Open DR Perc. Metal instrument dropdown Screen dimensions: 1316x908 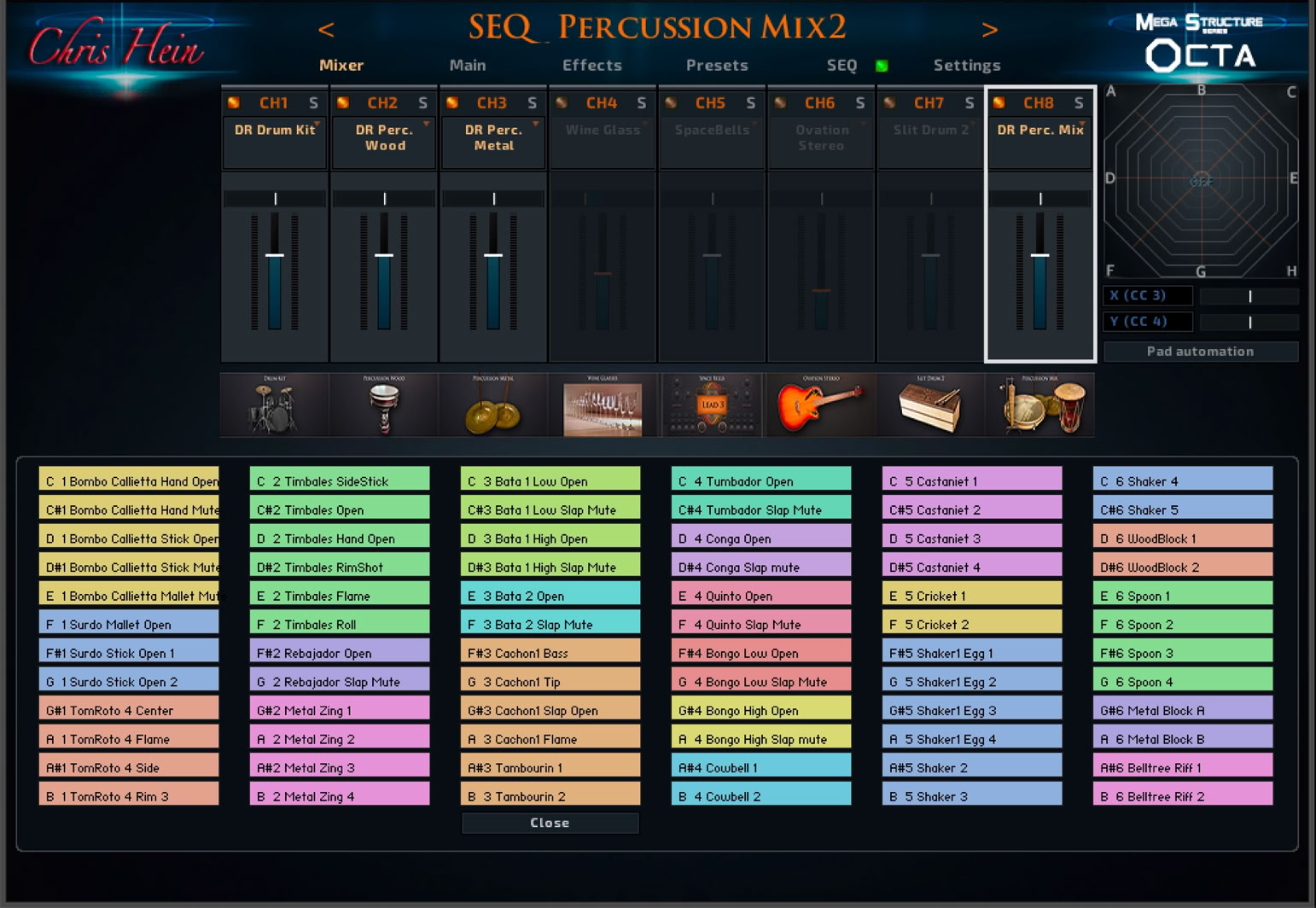[493, 143]
